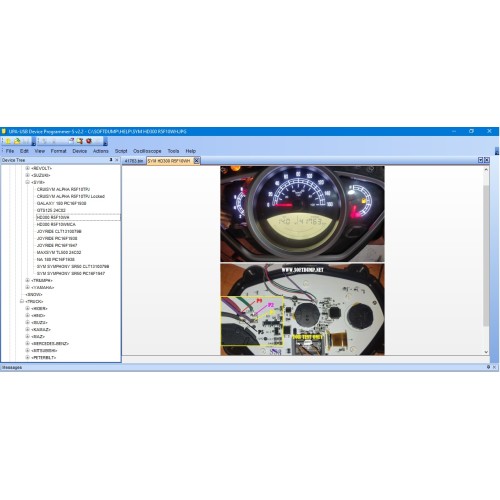
Task: Expand the <ISUZU> tree node
Action: point(28,322)
